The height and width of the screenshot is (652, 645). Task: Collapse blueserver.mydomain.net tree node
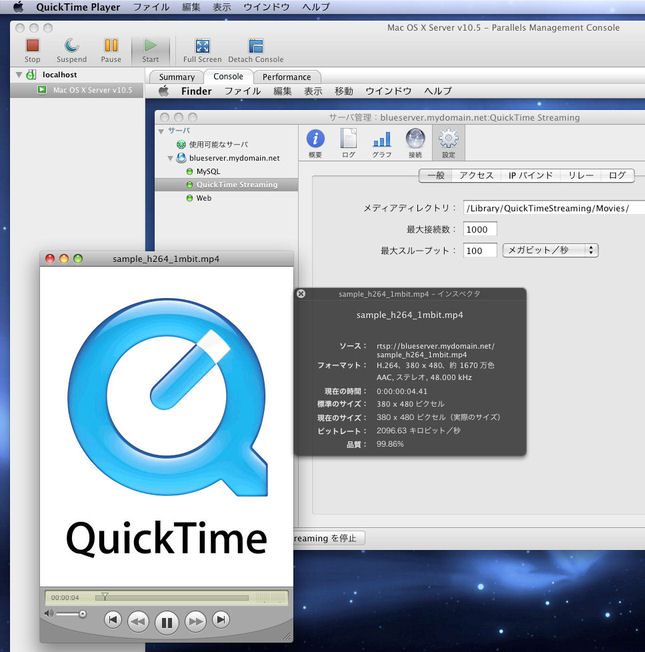click(x=170, y=158)
